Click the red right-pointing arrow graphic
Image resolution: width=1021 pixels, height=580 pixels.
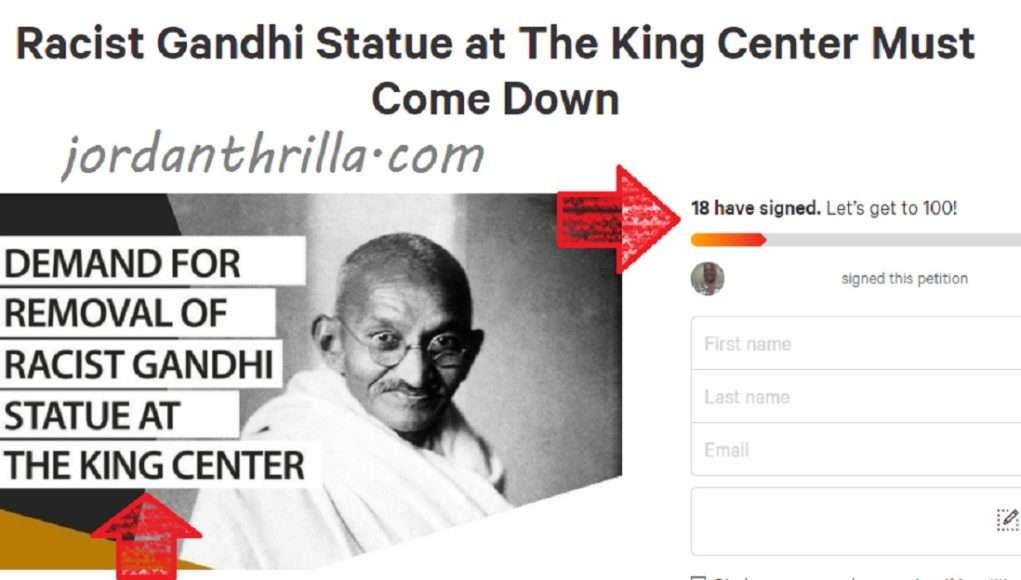[x=619, y=219]
